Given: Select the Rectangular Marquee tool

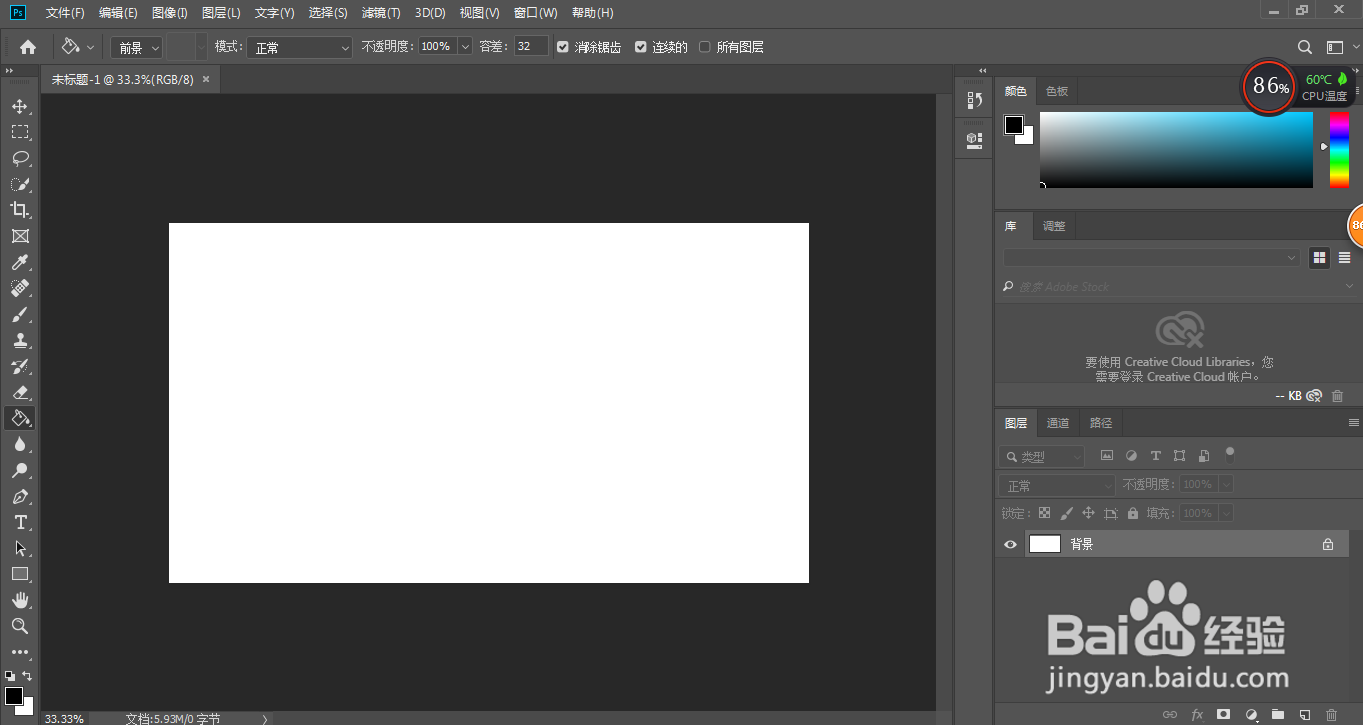Looking at the screenshot, I should click(x=20, y=132).
